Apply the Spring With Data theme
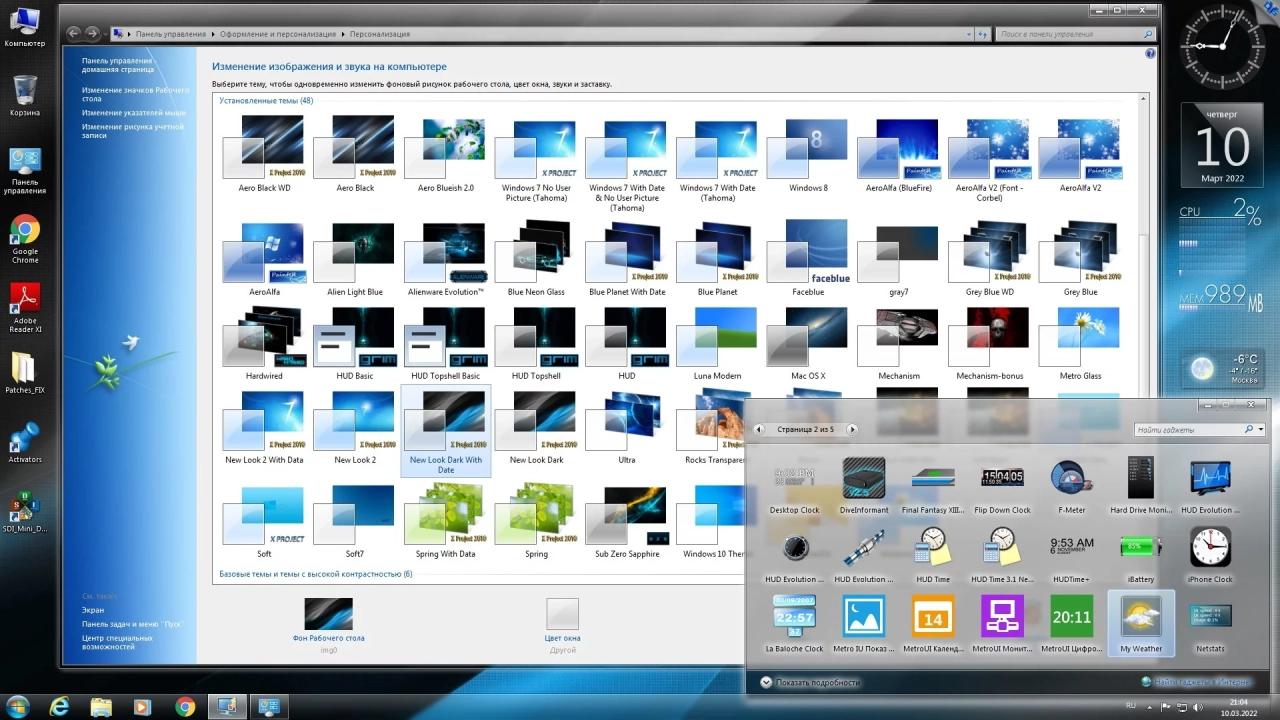This screenshot has width=1280, height=720. pos(446,521)
